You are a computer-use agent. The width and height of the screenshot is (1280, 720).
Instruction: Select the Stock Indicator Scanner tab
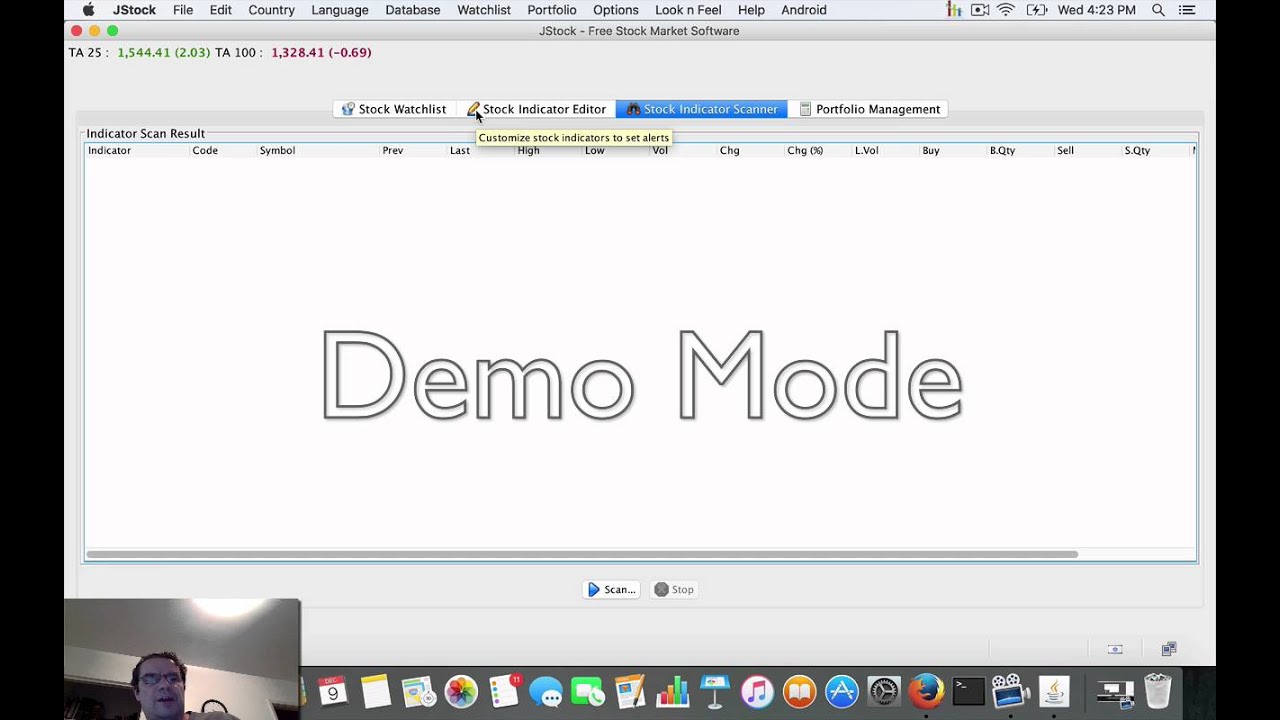click(701, 109)
